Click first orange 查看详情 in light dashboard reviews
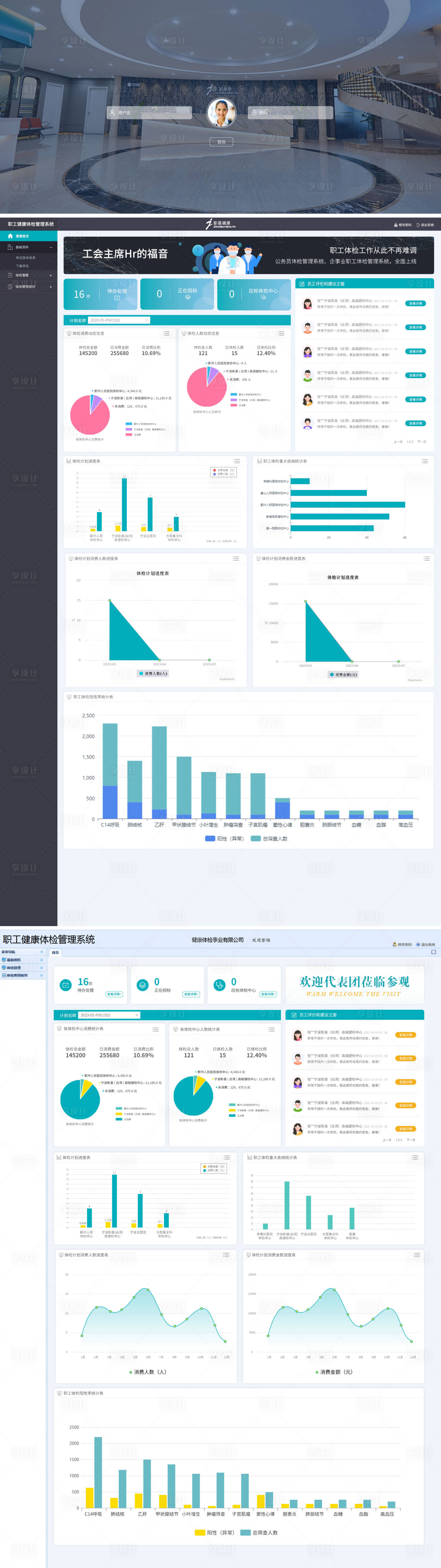The height and width of the screenshot is (1568, 441). pos(406,1035)
